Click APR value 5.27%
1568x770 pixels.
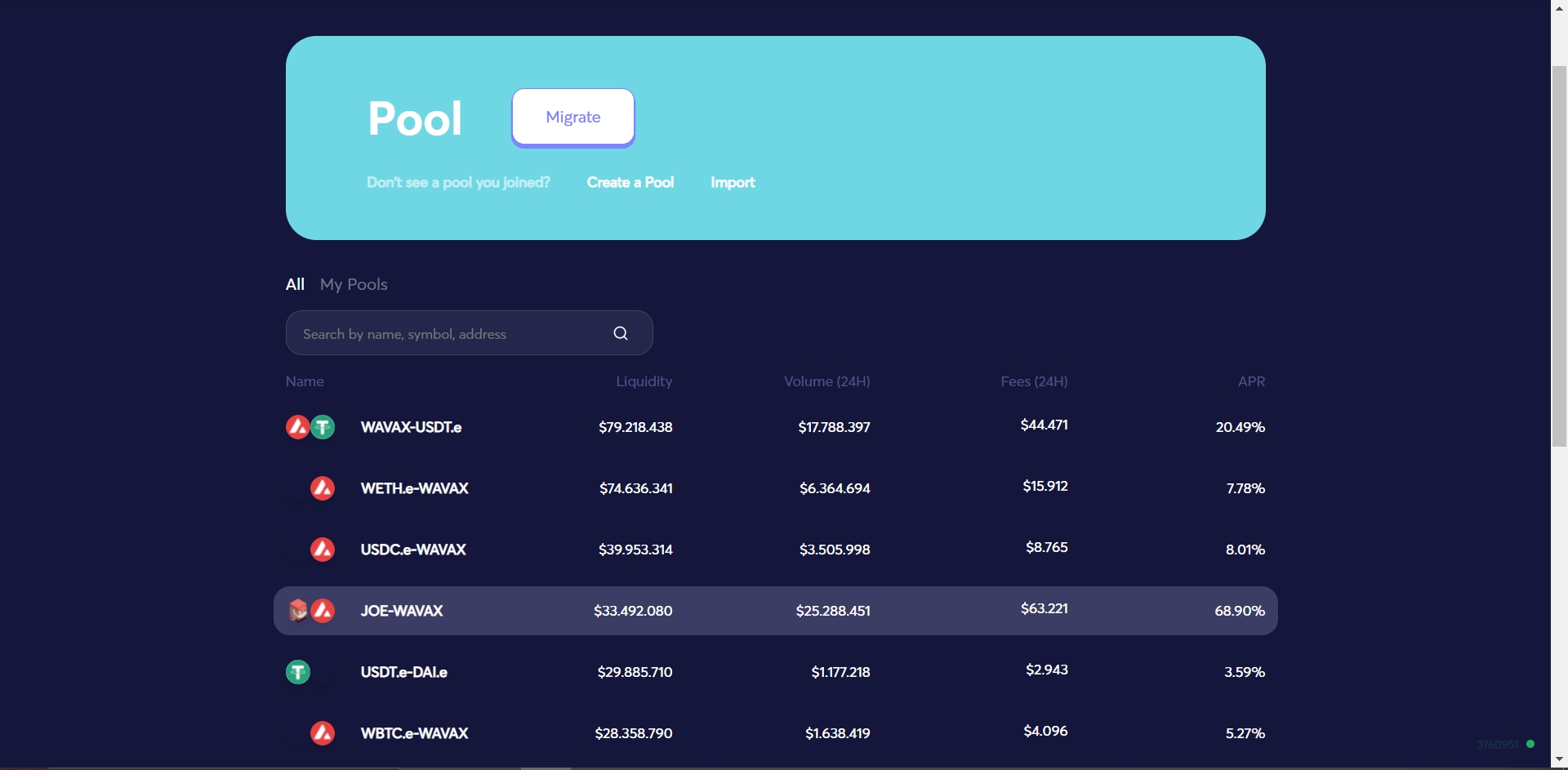(1245, 733)
